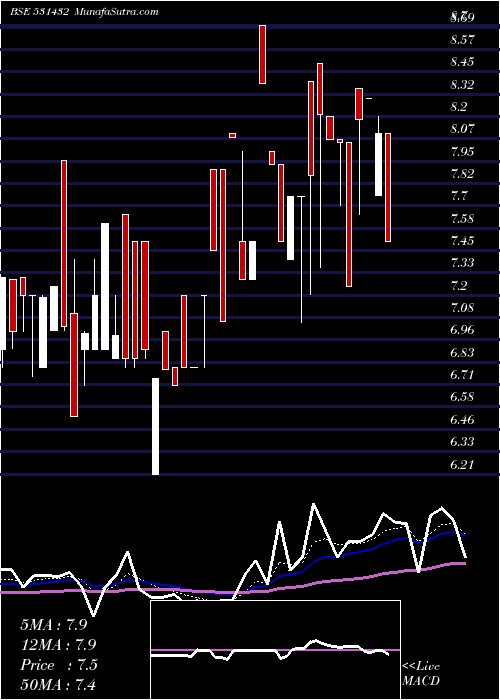Click the 7.82 price axis label
Viewport: 500px width, 700px height.
click(x=462, y=174)
